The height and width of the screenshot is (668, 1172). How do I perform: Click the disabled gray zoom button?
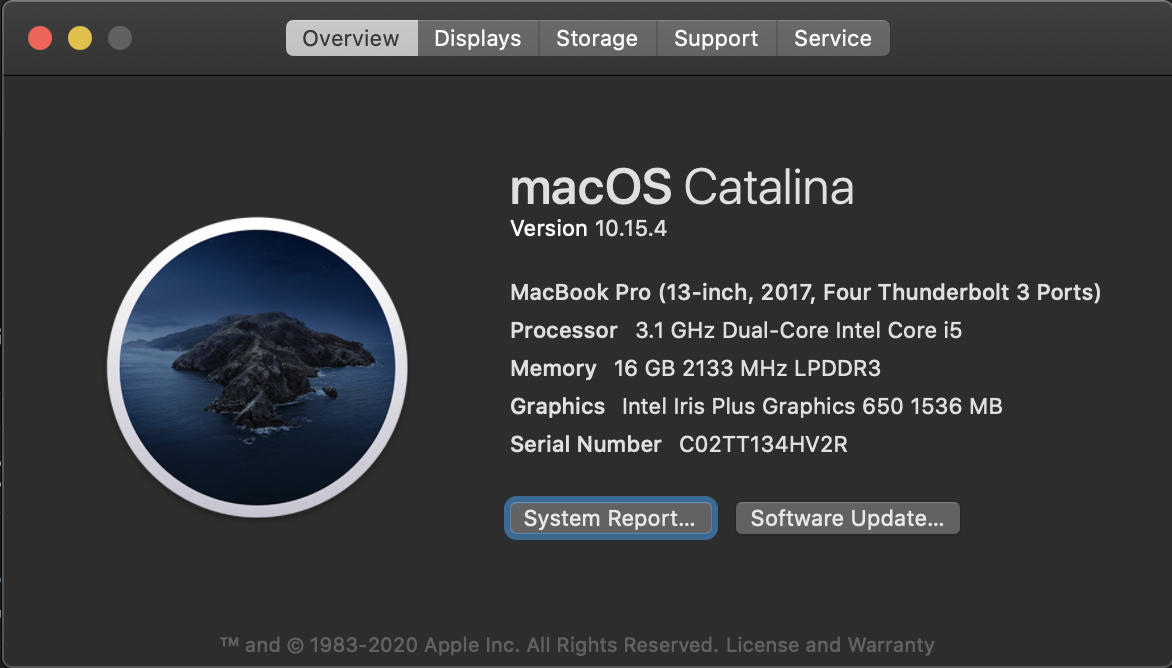[x=120, y=38]
